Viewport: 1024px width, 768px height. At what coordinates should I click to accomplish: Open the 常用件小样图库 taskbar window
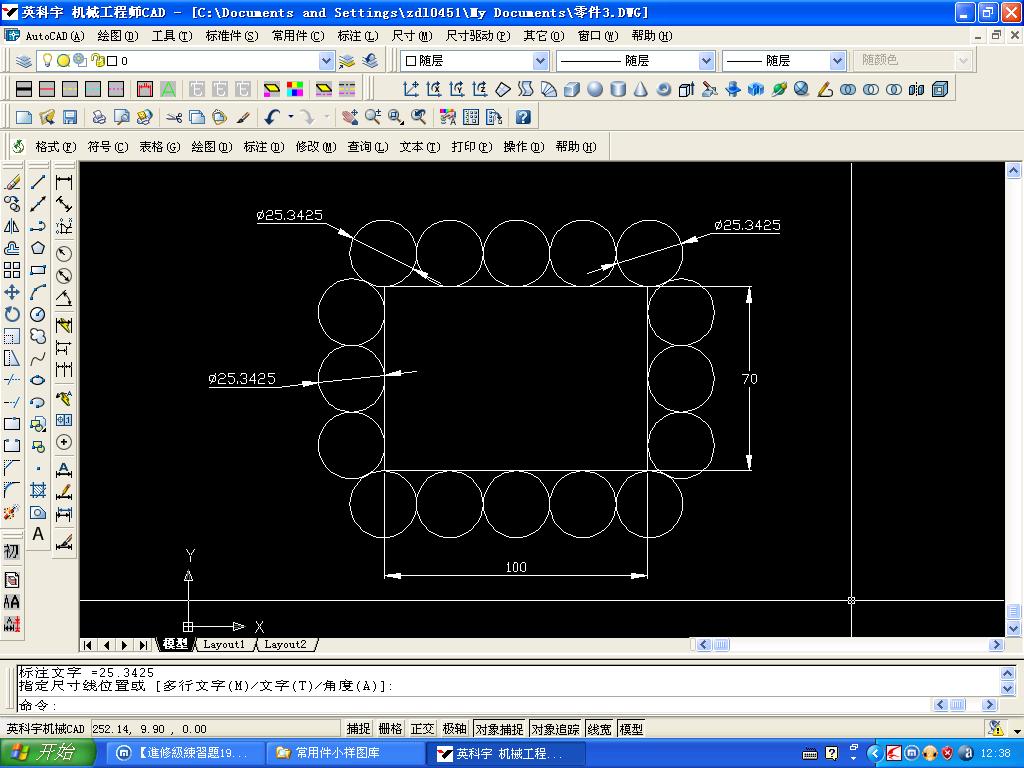click(x=345, y=753)
